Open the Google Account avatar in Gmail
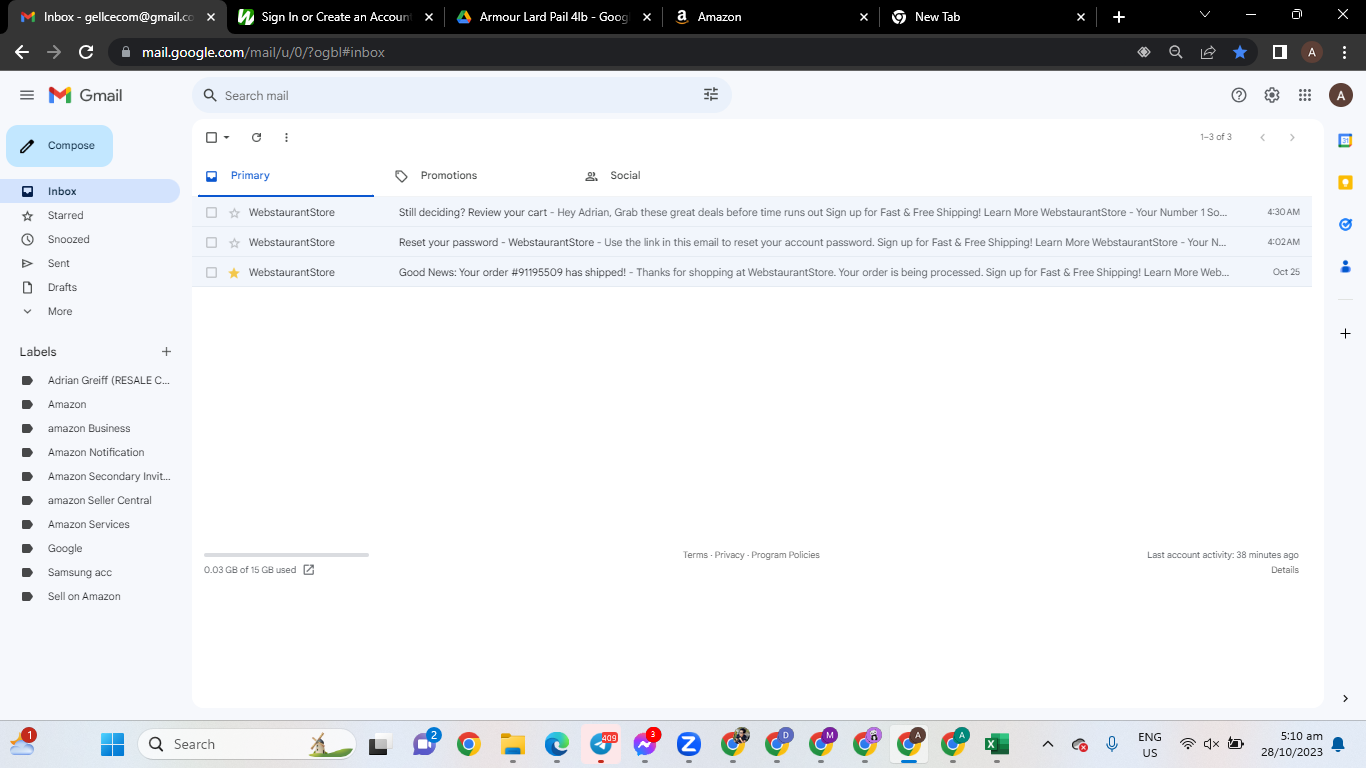The width and height of the screenshot is (1366, 768). [1341, 95]
